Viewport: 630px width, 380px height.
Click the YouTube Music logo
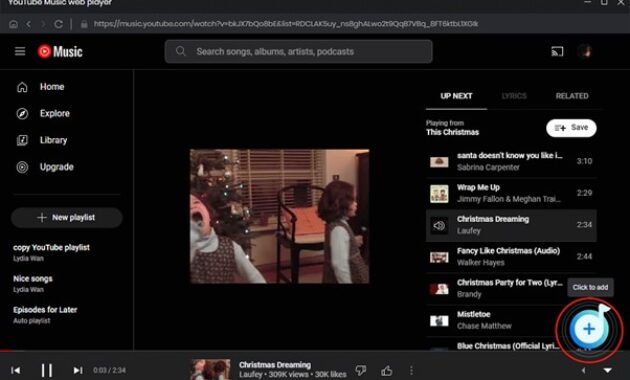(x=60, y=51)
